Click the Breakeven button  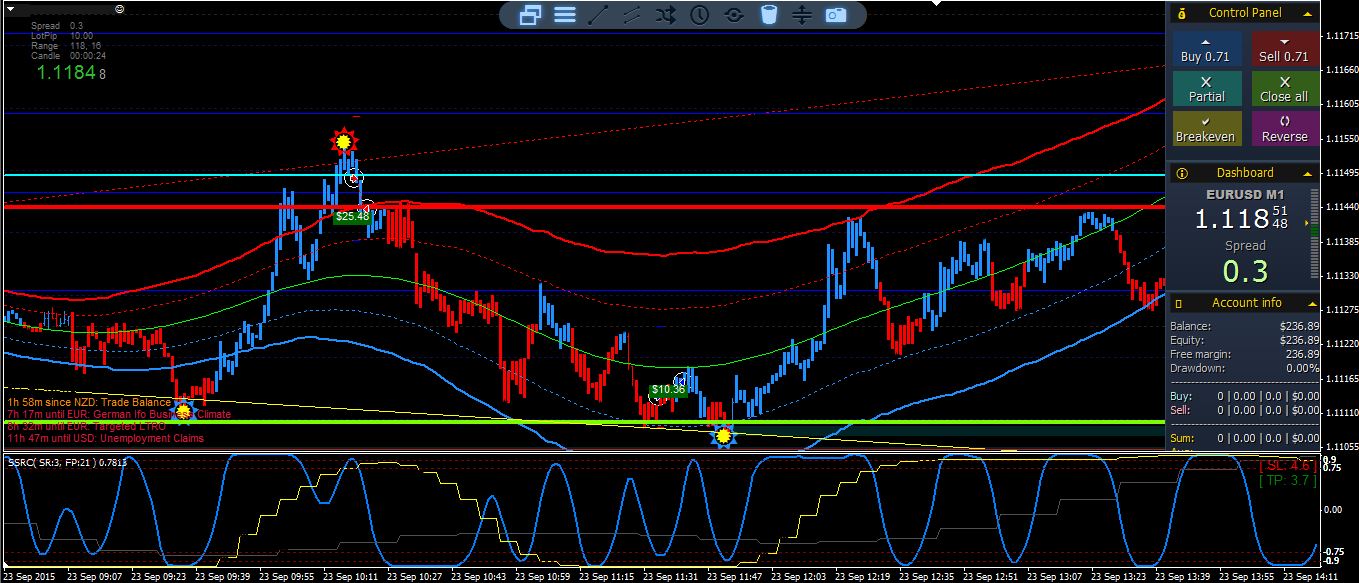1206,129
